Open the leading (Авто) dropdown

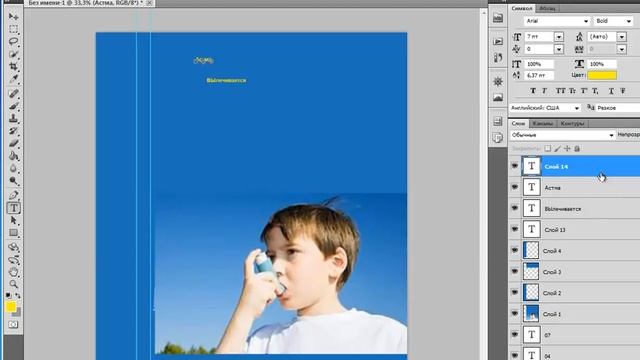click(x=622, y=37)
